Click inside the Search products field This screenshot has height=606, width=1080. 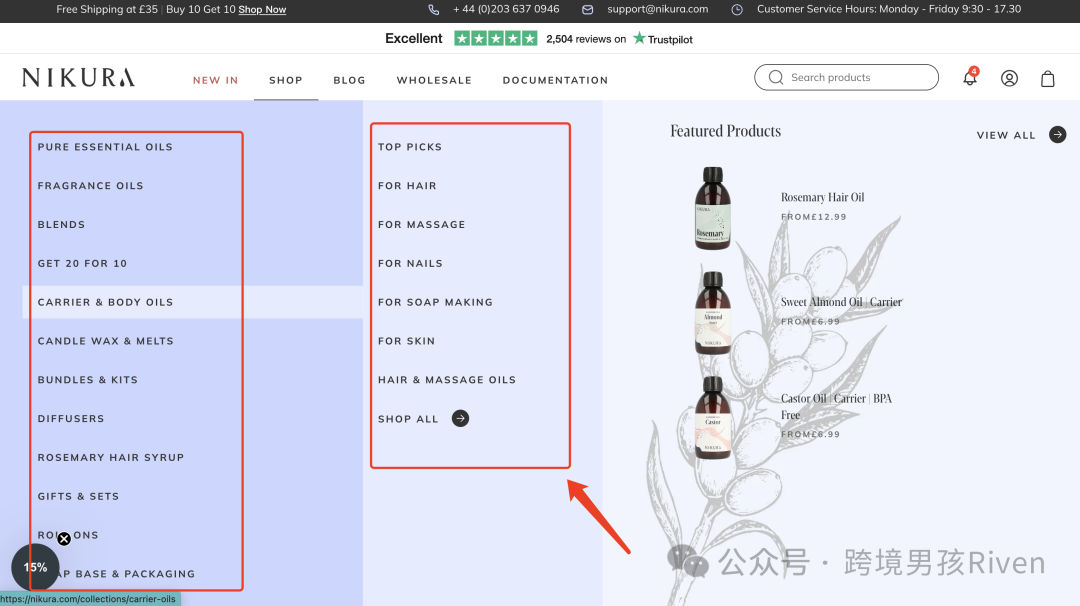pyautogui.click(x=847, y=77)
